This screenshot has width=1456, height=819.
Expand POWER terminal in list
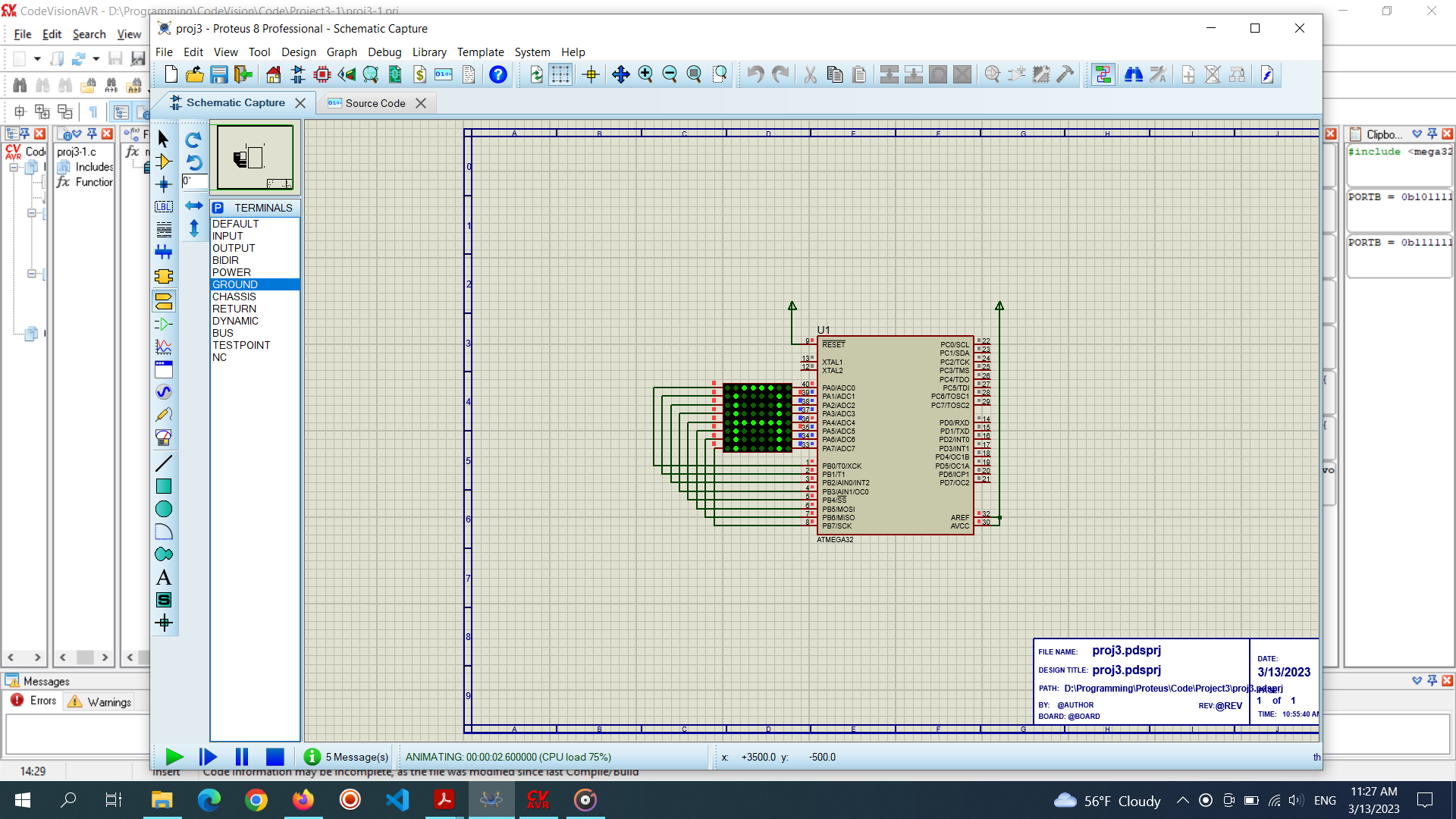coord(230,272)
